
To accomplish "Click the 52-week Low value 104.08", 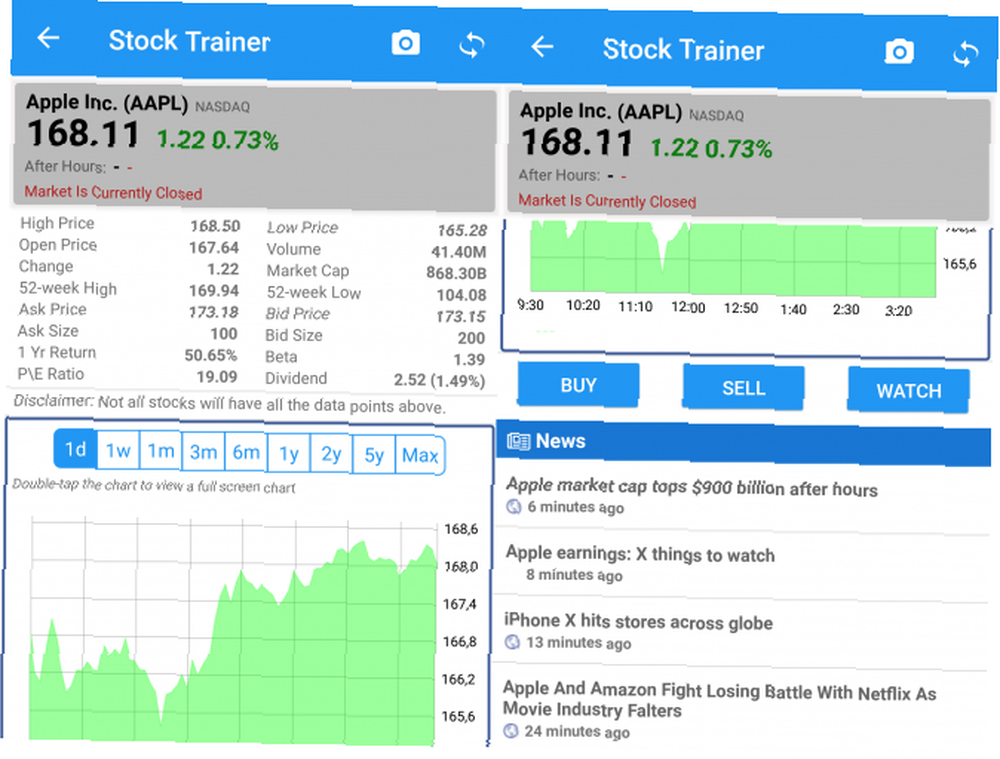I will click(x=461, y=295).
